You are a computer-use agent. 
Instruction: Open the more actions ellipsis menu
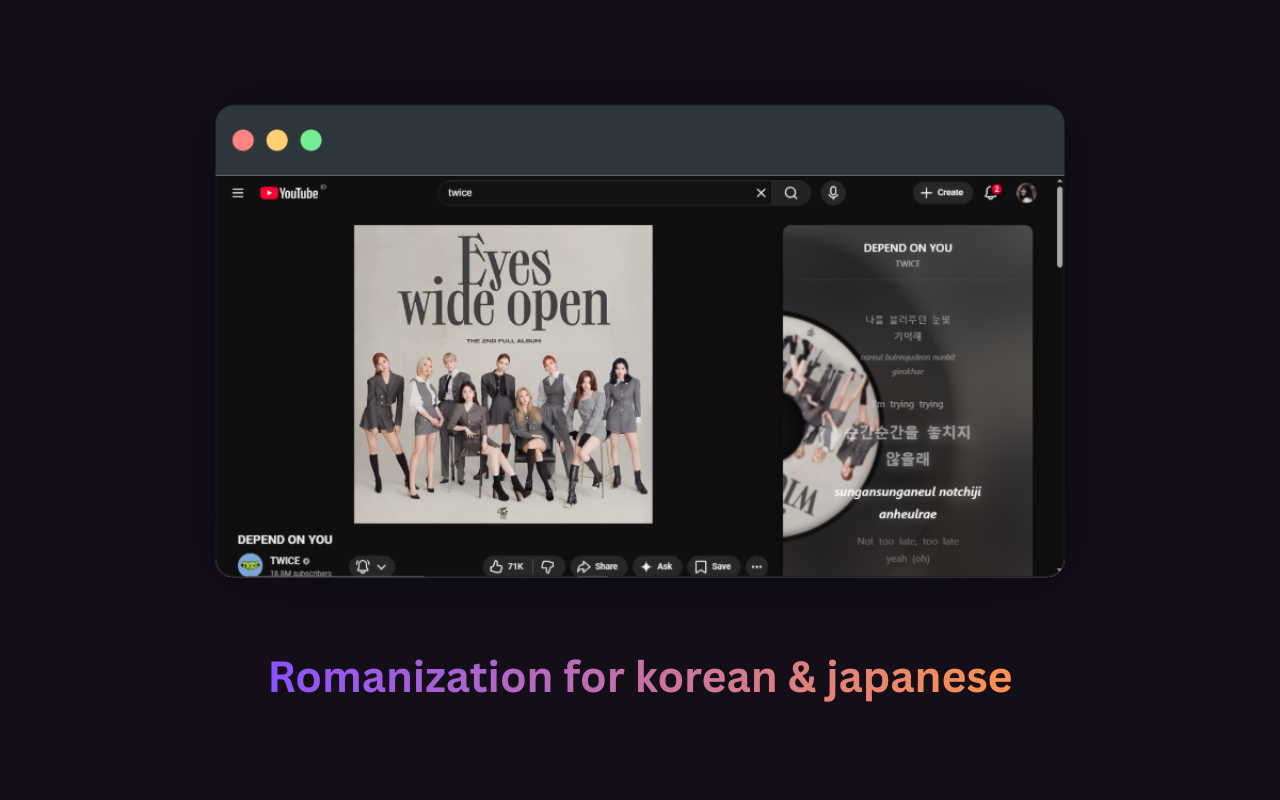(x=757, y=566)
